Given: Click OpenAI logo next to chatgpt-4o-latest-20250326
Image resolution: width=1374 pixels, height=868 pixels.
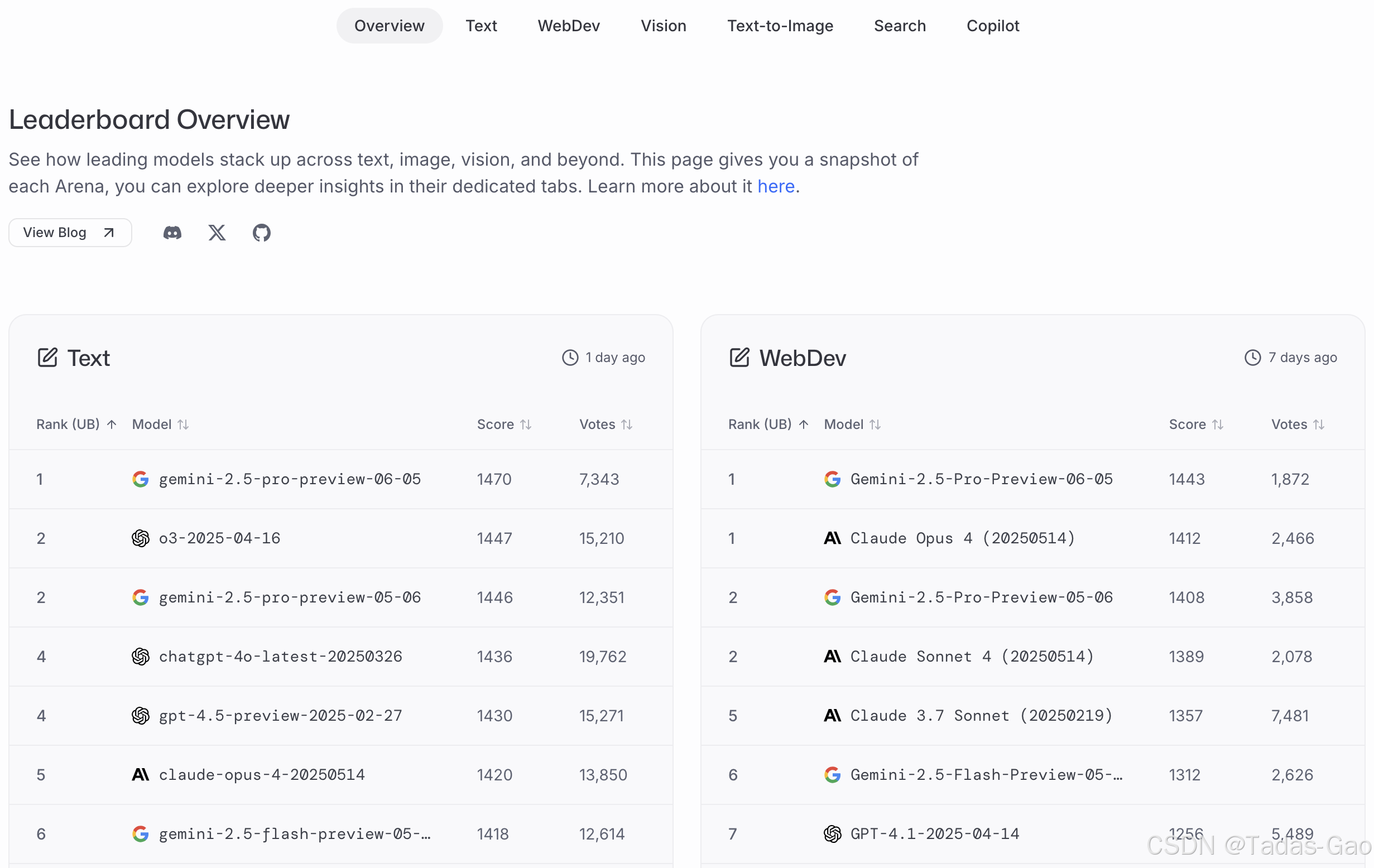Looking at the screenshot, I should coord(141,657).
